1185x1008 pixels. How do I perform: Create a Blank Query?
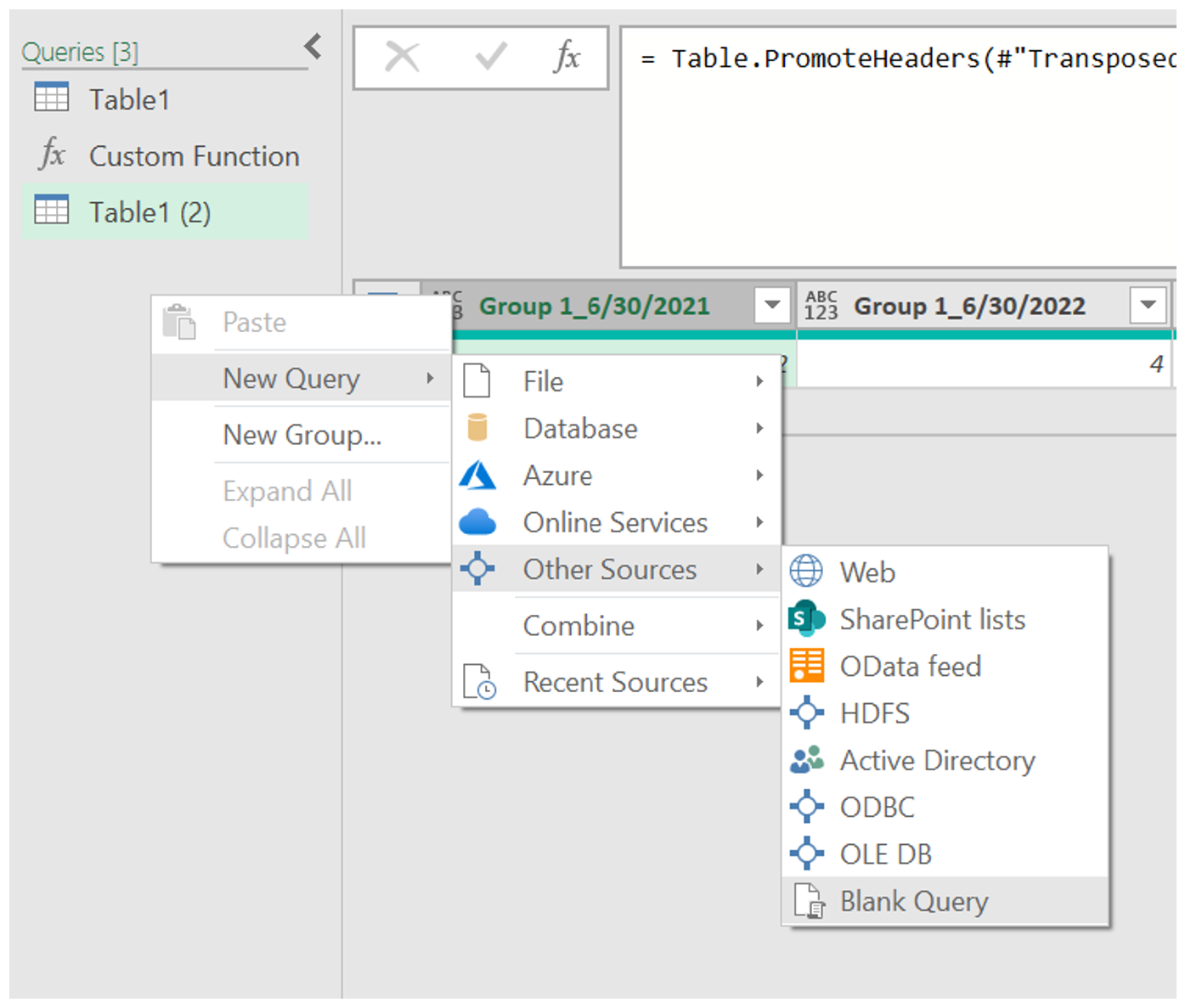[x=913, y=902]
